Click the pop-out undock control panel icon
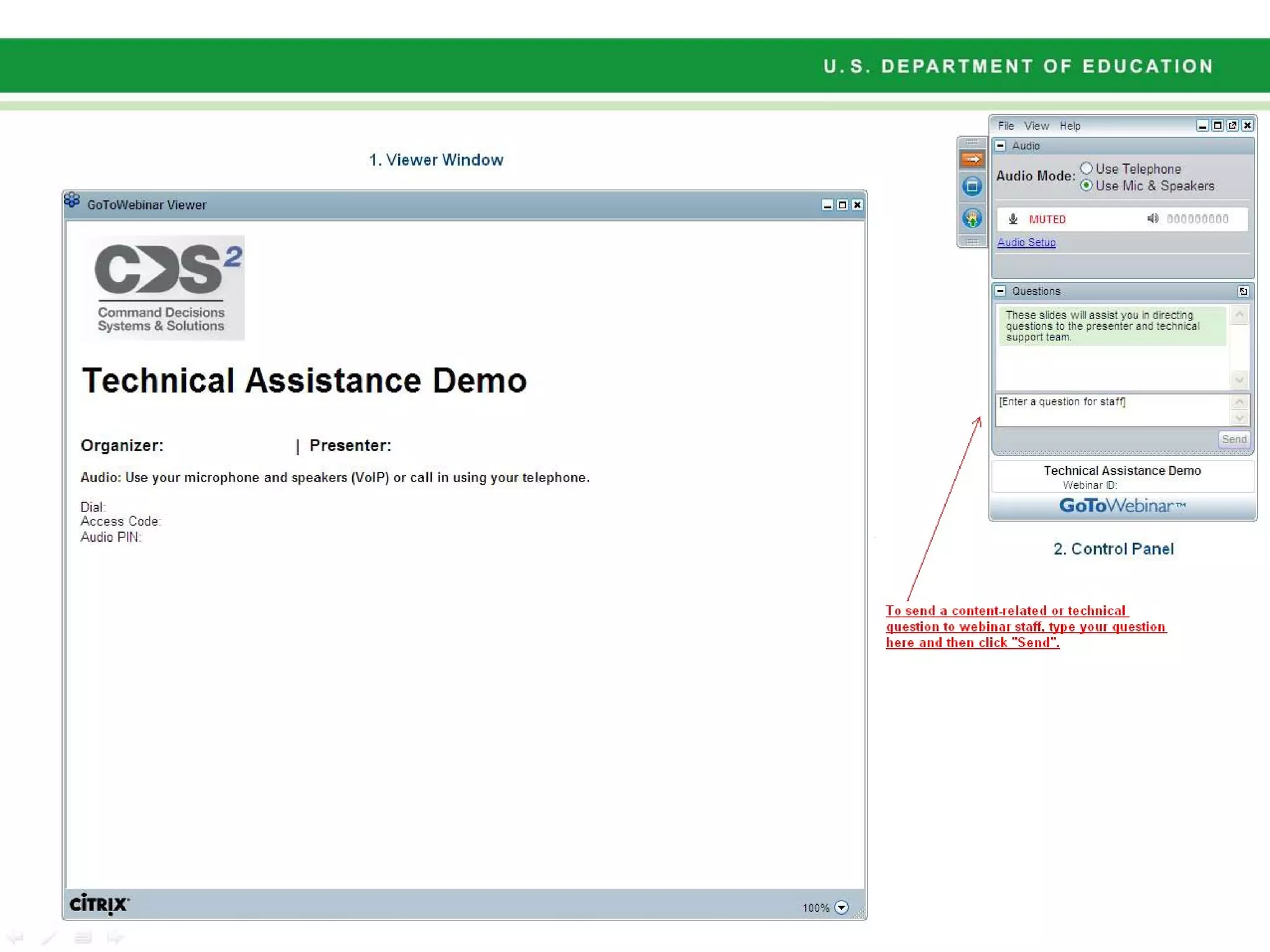Screen dimensions: 1270x952 [1232, 126]
